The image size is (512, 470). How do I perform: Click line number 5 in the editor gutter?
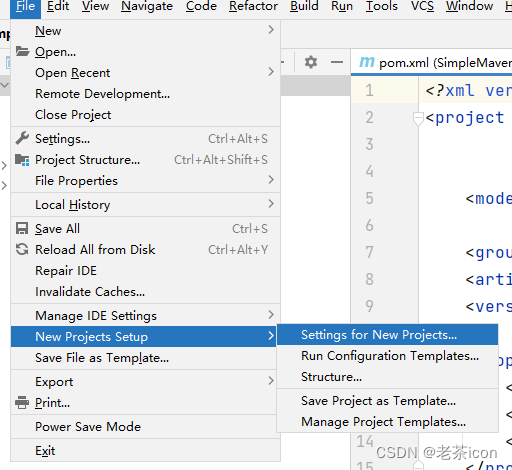point(369,198)
